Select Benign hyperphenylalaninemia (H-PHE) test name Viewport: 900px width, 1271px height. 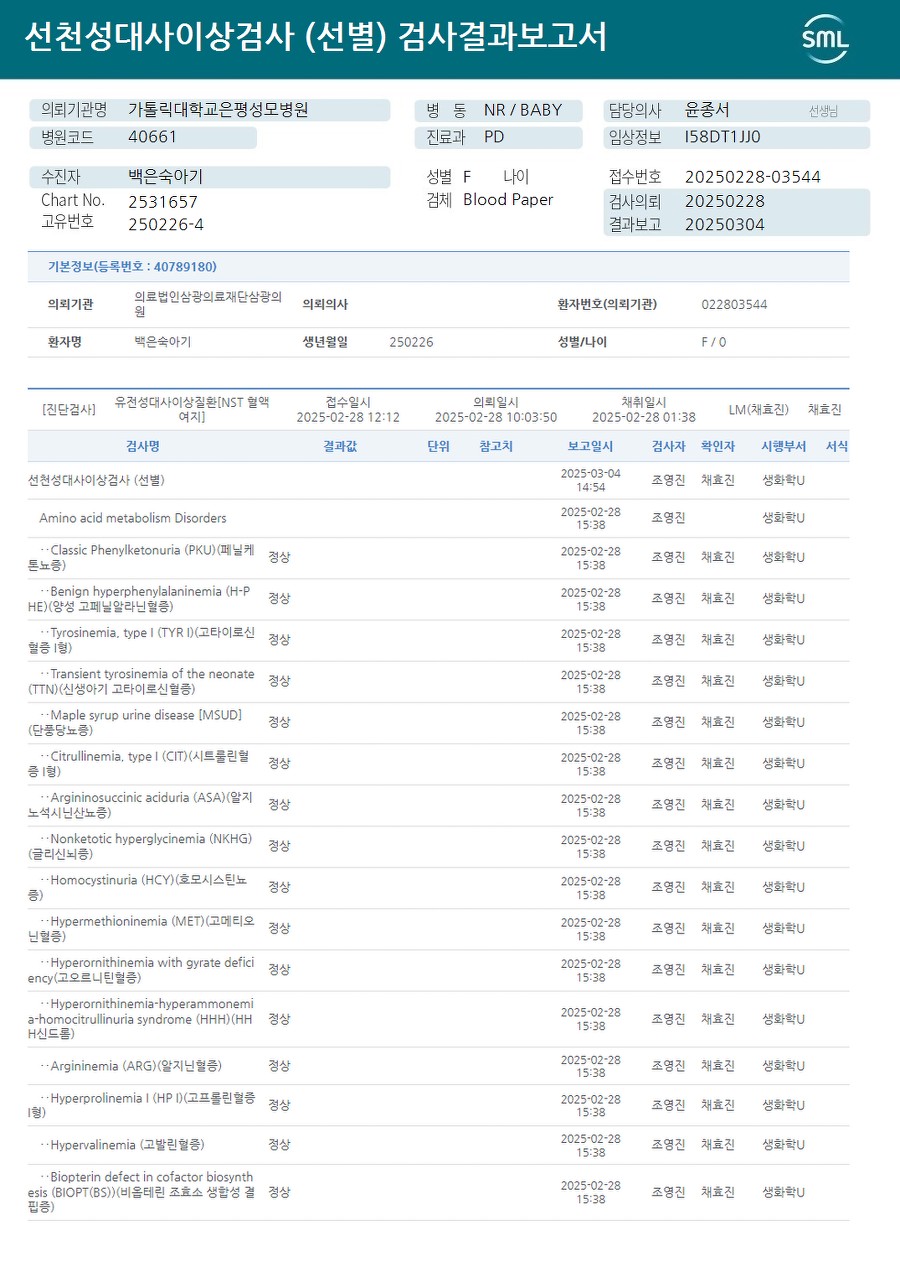(x=139, y=598)
